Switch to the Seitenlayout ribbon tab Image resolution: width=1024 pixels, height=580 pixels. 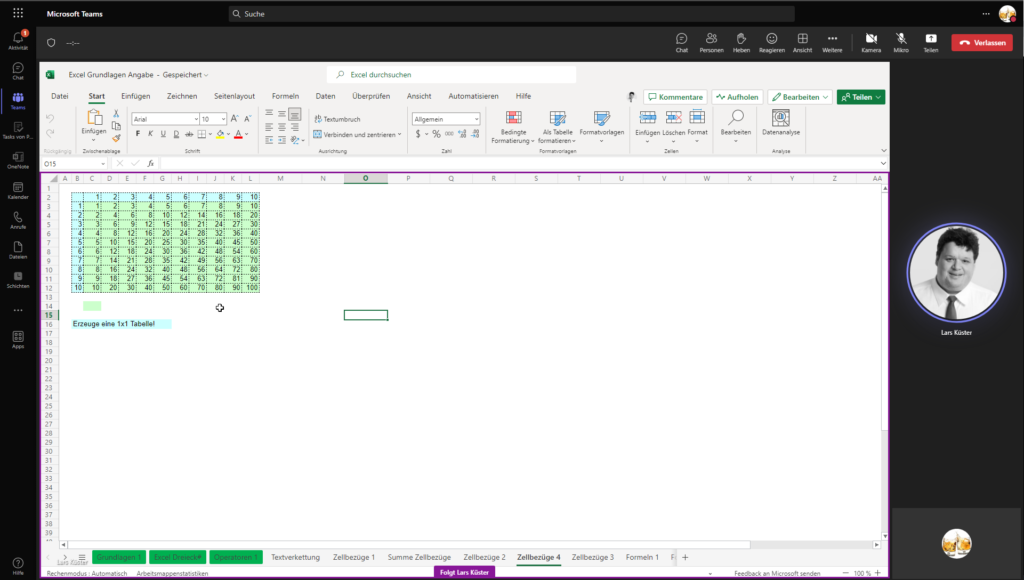[234, 96]
